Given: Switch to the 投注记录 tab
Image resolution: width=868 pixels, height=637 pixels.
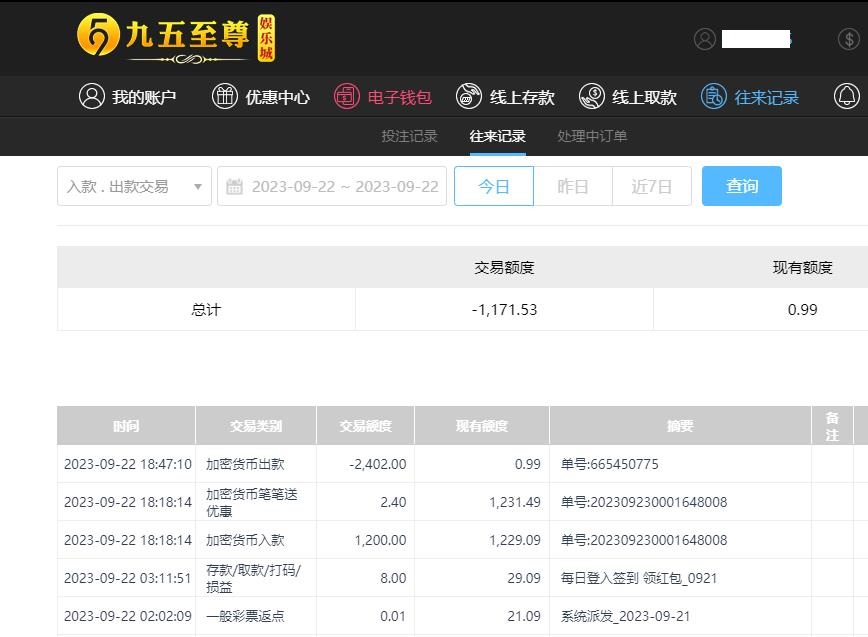Looking at the screenshot, I should (409, 136).
